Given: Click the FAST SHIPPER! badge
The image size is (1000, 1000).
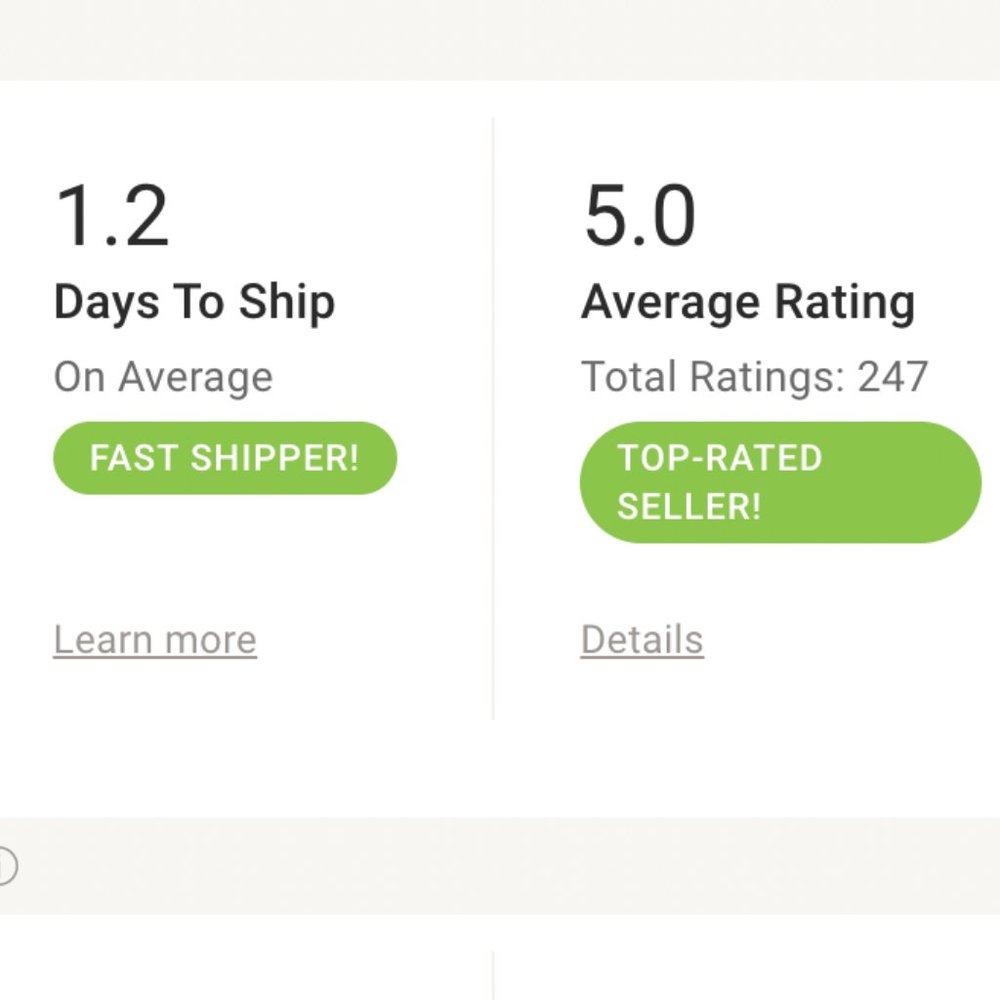Looking at the screenshot, I should click(x=225, y=458).
